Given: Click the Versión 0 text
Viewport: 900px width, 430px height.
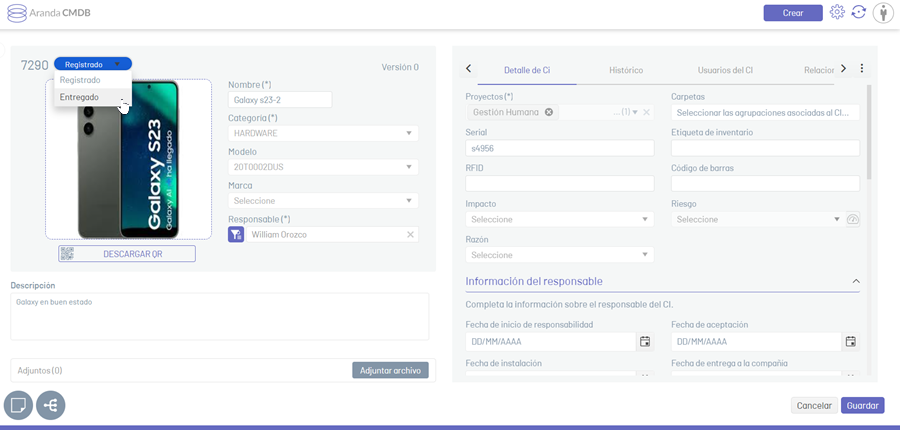Looking at the screenshot, I should point(400,67).
